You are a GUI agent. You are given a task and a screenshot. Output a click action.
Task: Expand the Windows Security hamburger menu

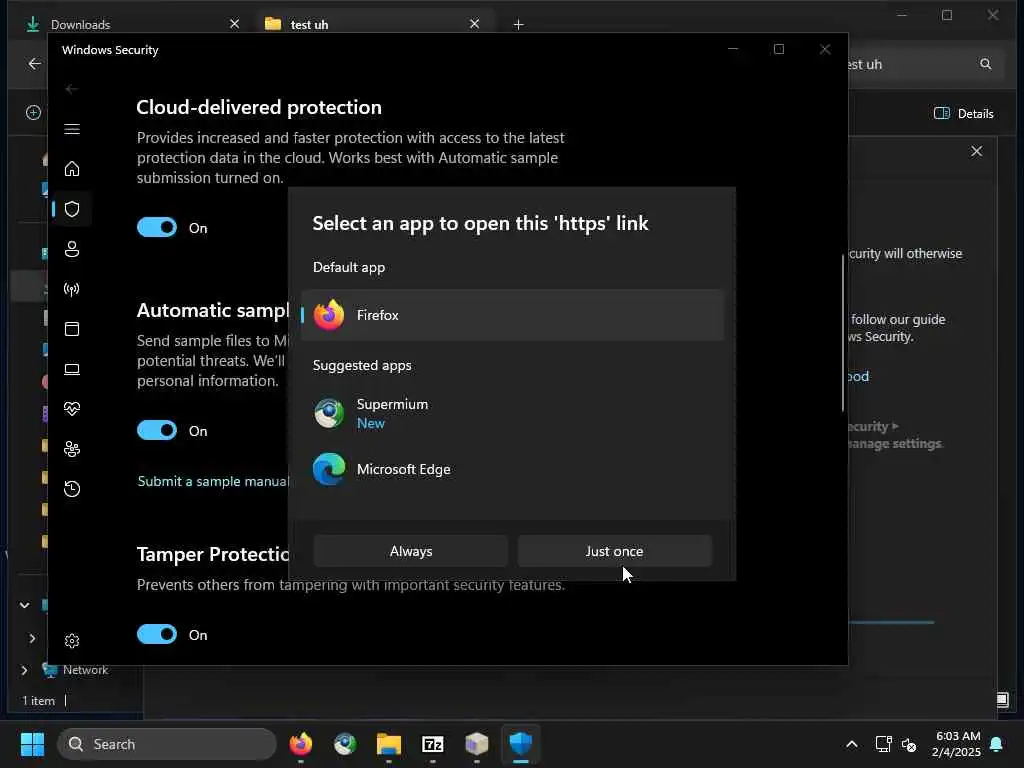pos(72,129)
